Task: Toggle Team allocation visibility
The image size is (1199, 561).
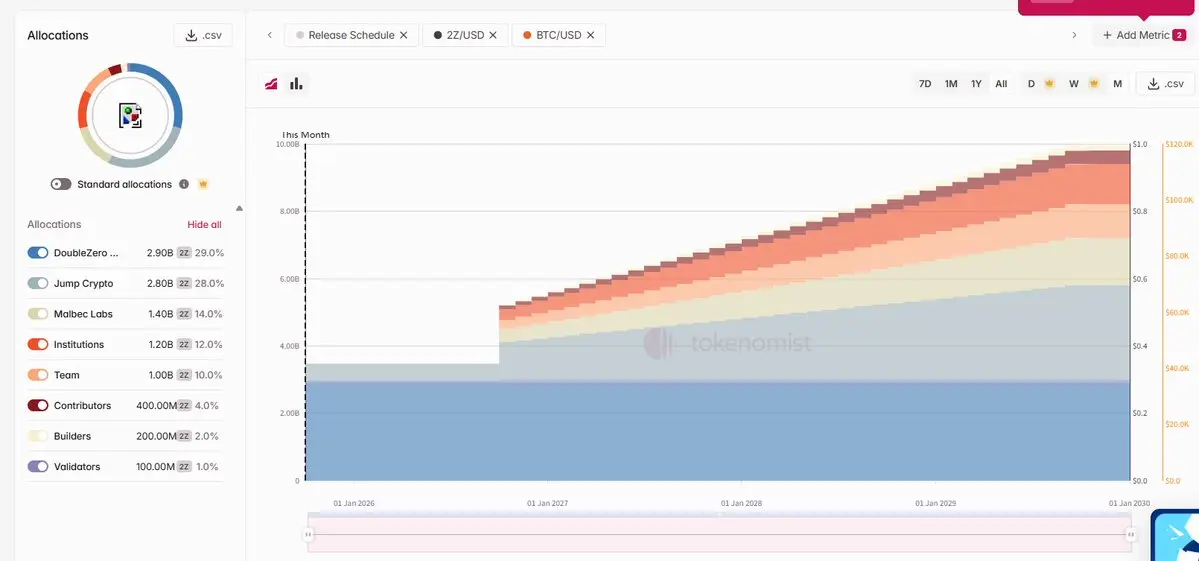Action: 37,375
